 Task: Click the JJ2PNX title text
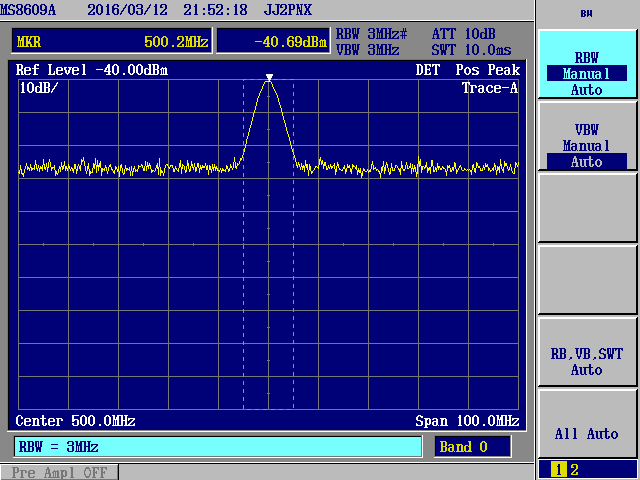click(288, 9)
